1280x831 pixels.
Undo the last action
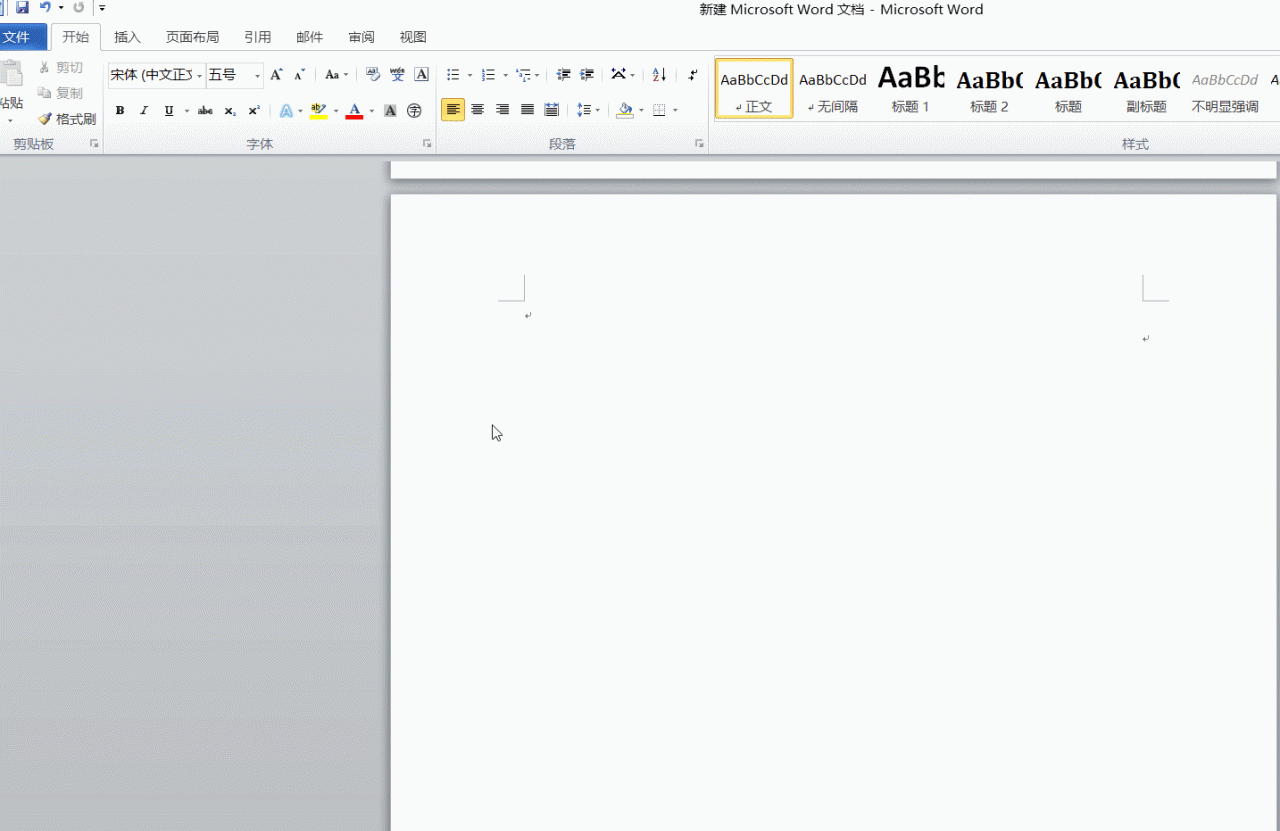click(x=45, y=8)
